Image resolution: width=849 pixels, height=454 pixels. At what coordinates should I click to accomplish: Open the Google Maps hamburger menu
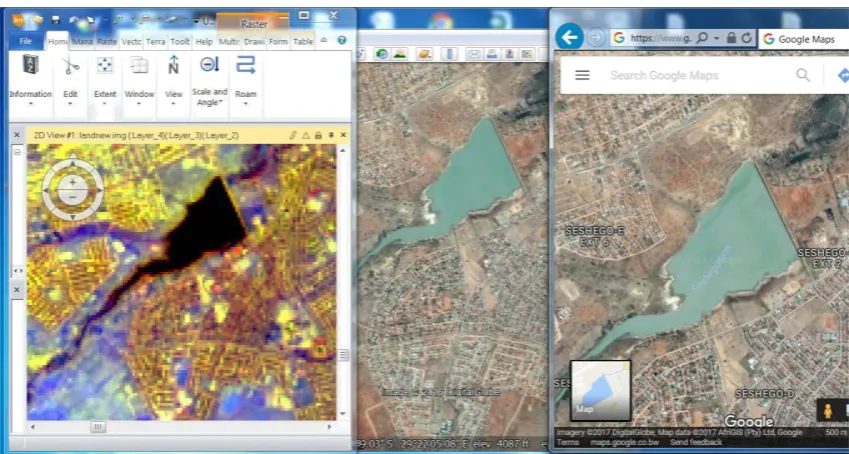pos(582,75)
